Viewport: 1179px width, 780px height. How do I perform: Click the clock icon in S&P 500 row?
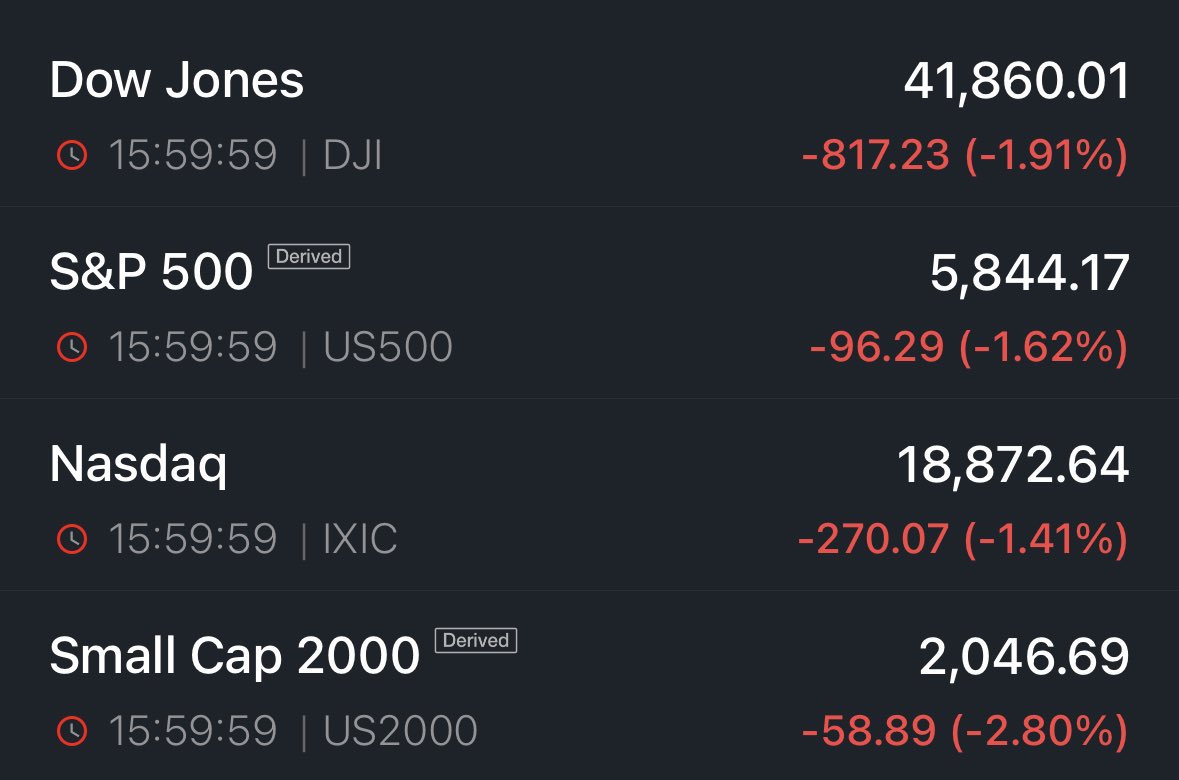(x=72, y=348)
